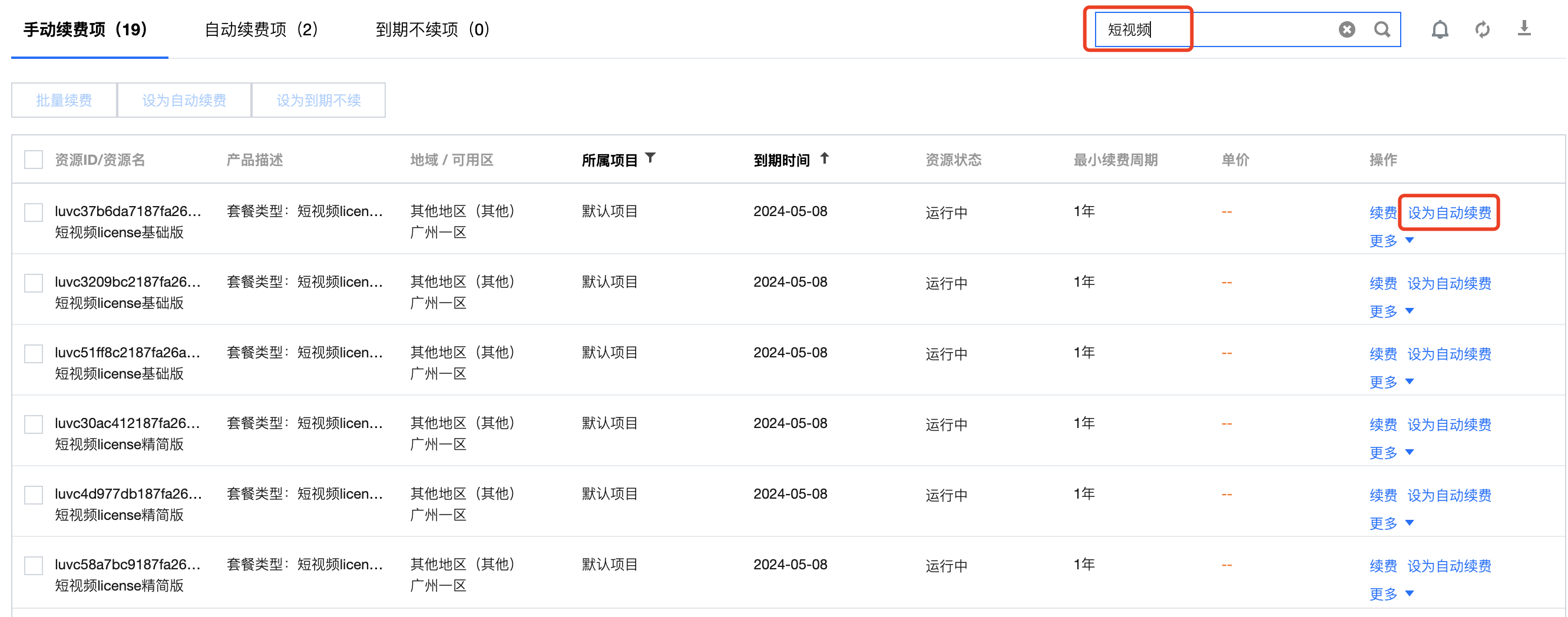
Task: Expand 更多 for luvc3209bc2187fa26 row
Action: coord(1391,311)
